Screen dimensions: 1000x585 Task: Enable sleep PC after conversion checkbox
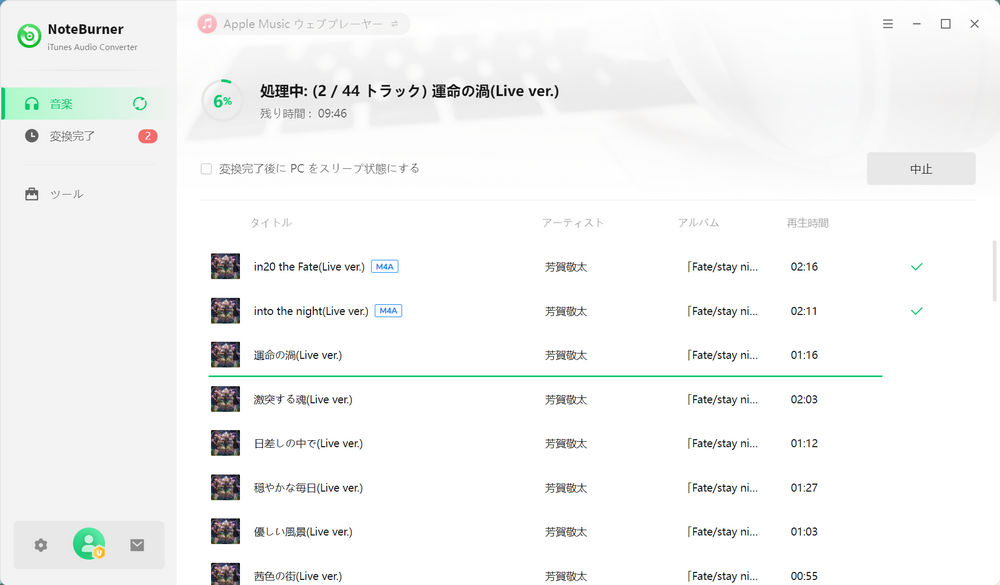coord(206,169)
